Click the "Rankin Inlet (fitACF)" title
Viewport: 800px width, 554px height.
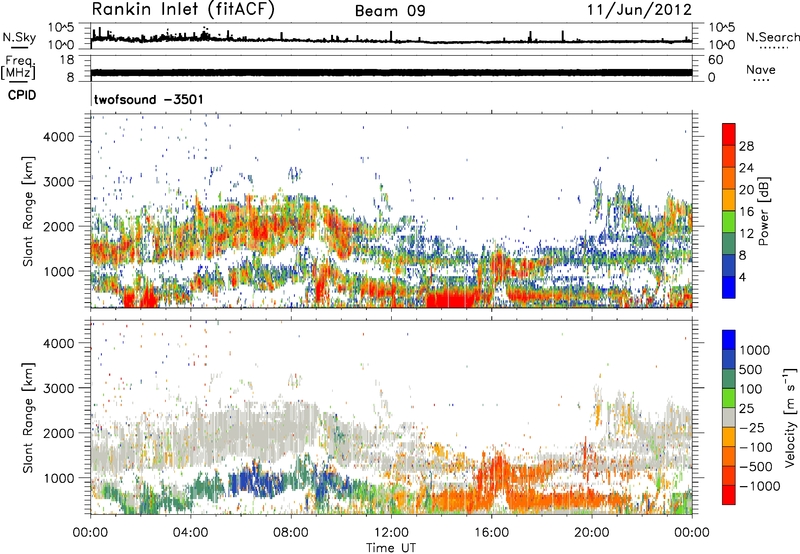tap(183, 9)
